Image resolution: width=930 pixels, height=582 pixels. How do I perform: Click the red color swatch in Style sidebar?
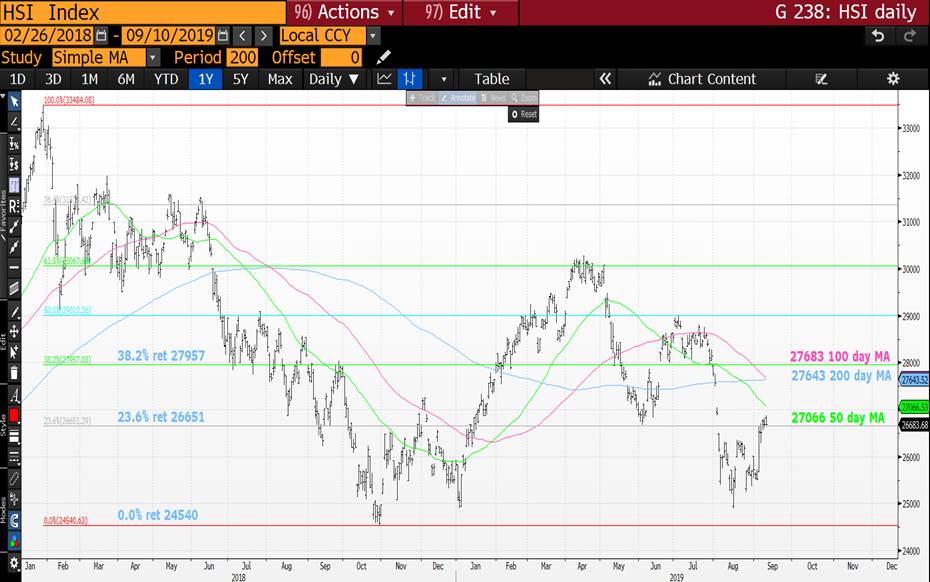coord(14,415)
